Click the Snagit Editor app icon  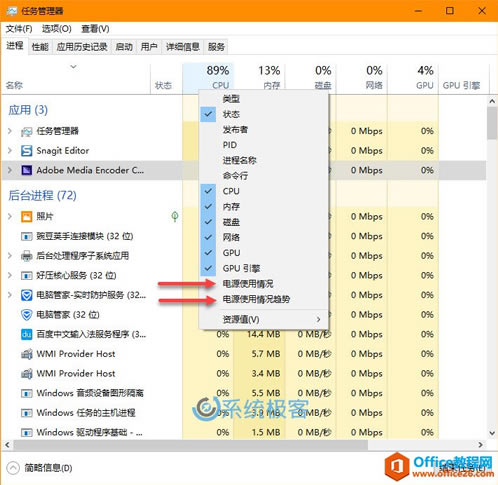point(26,151)
